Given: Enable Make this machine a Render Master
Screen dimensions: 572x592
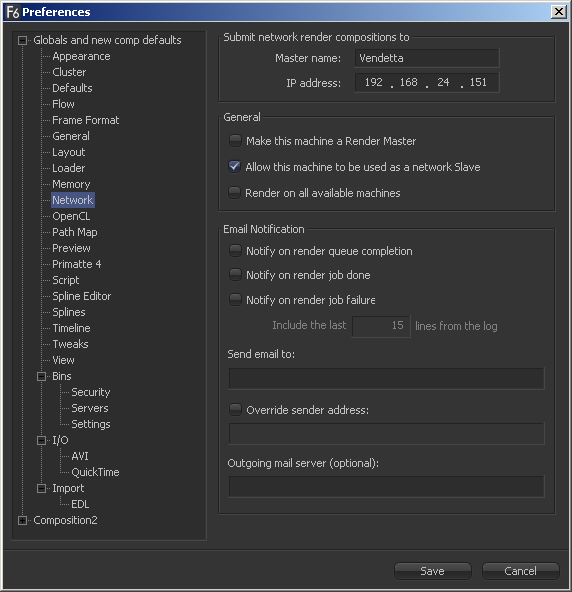Looking at the screenshot, I should point(235,141).
